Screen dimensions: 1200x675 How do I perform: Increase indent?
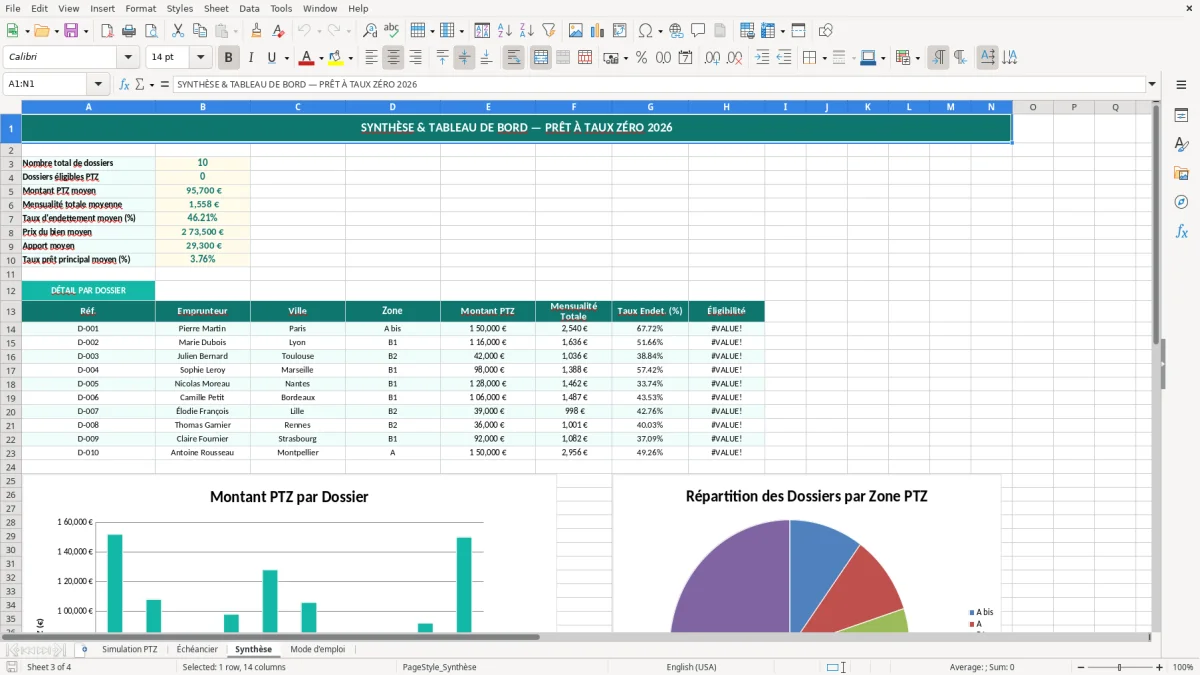tap(762, 58)
